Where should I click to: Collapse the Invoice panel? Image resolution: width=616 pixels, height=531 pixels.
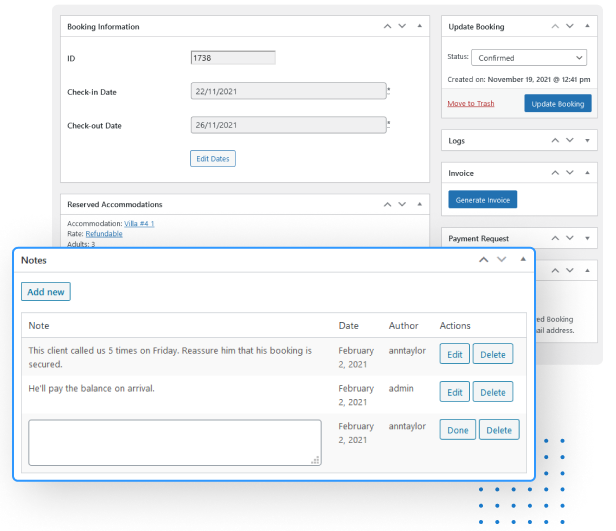[587, 173]
